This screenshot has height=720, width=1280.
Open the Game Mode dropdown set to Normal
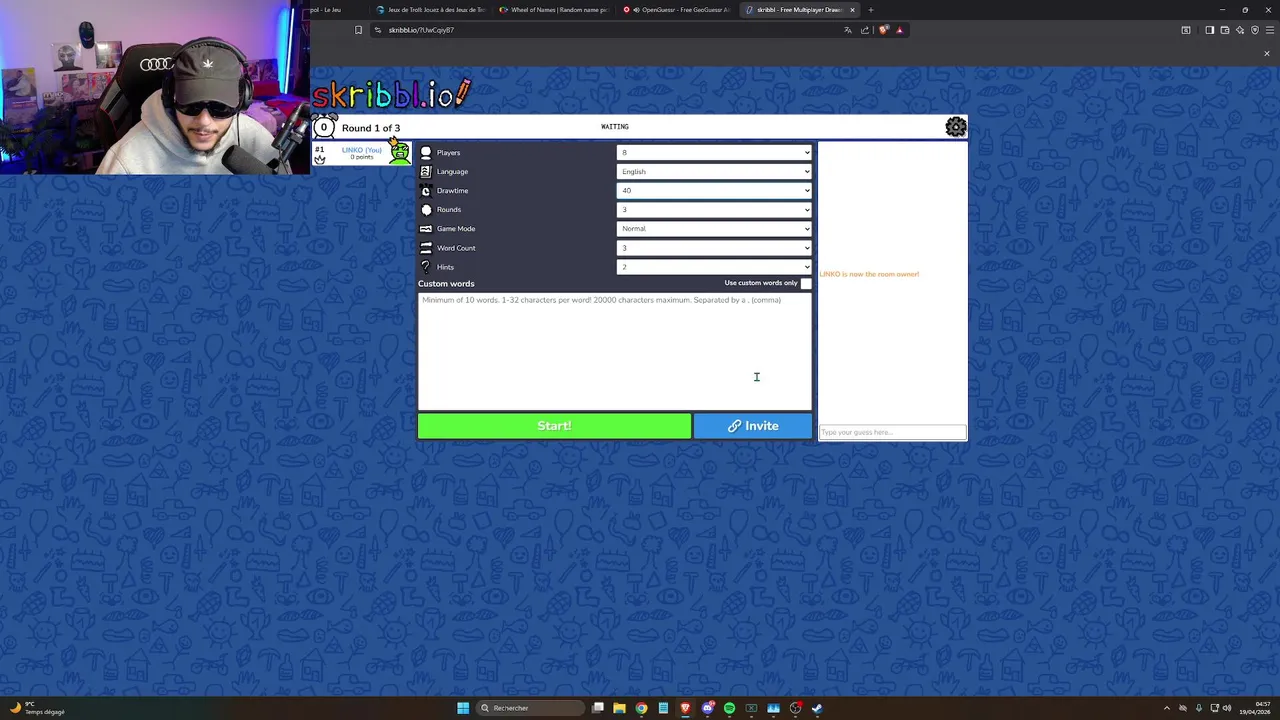pos(714,229)
